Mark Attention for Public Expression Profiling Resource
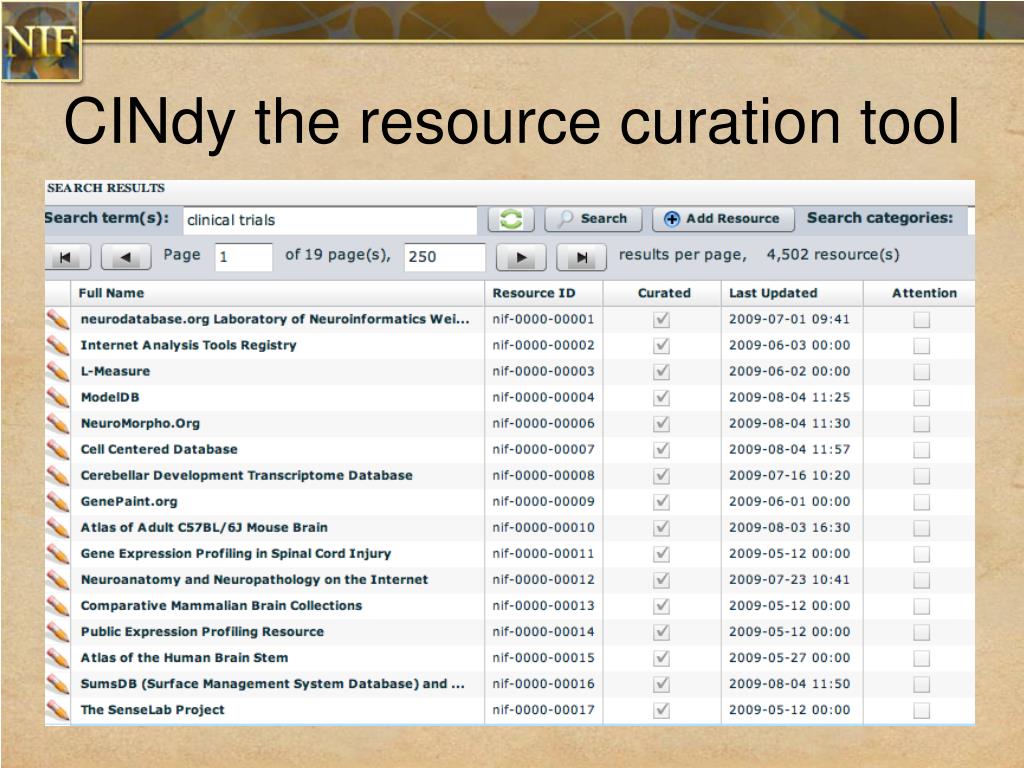1024x768 pixels. (921, 632)
